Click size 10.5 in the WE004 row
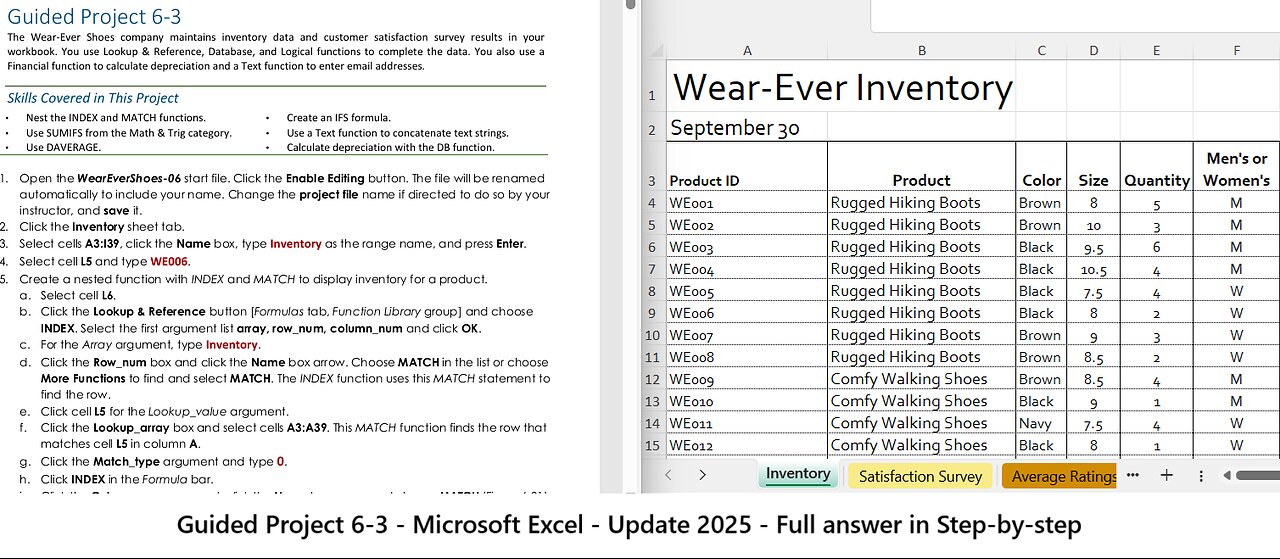This screenshot has height=559, width=1280. pos(1094,269)
